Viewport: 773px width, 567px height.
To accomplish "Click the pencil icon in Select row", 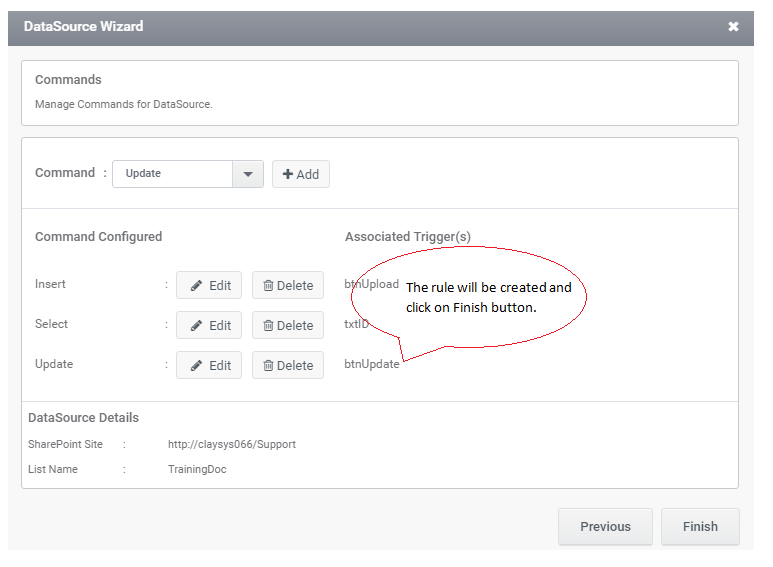I will pyautogui.click(x=196, y=325).
